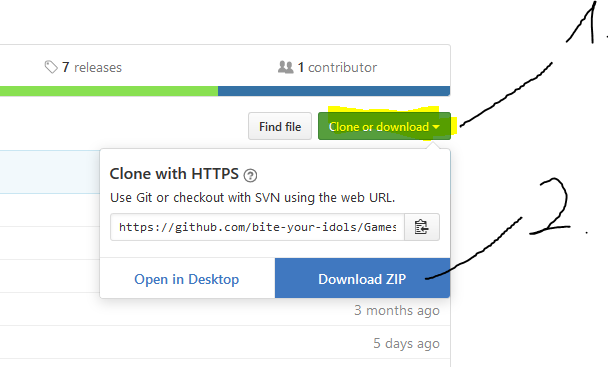Click the highlighted light-blue file row
Viewport: 608px width, 367px height.
pyautogui.click(x=50, y=171)
